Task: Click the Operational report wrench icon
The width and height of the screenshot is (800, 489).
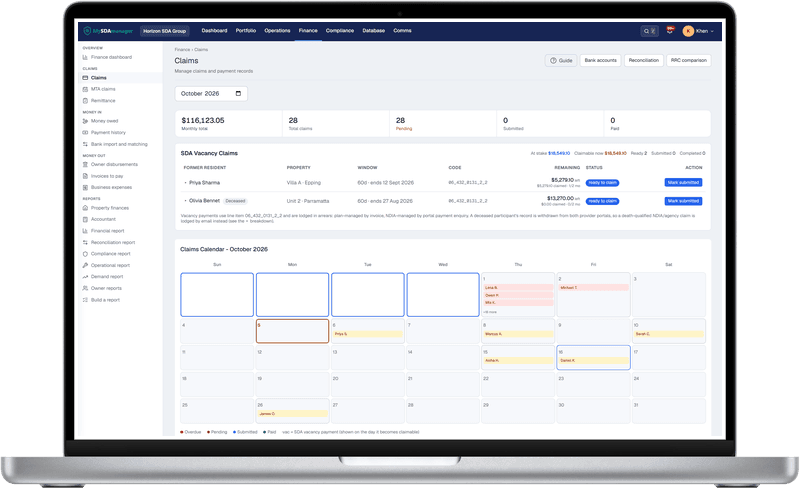Action: pyautogui.click(x=85, y=265)
